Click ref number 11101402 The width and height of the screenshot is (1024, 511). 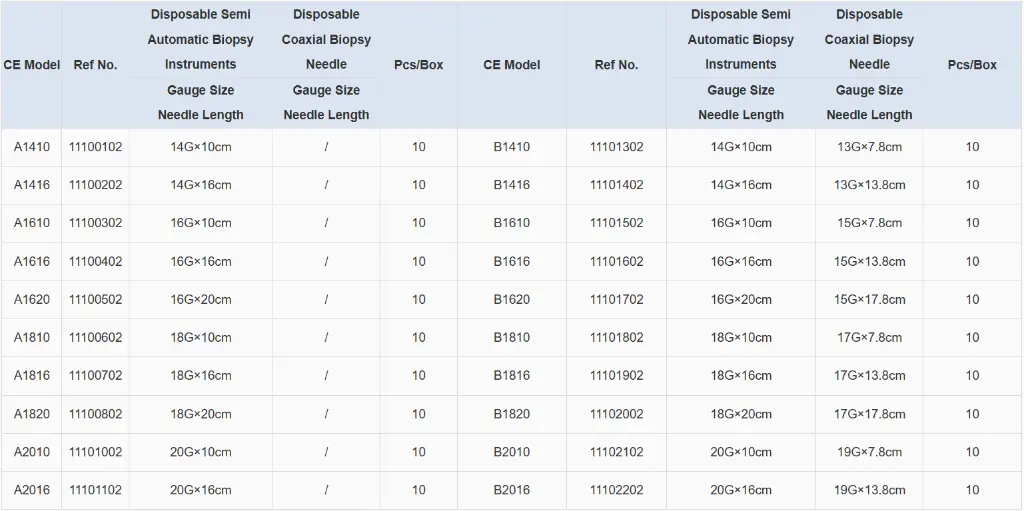pyautogui.click(x=616, y=185)
